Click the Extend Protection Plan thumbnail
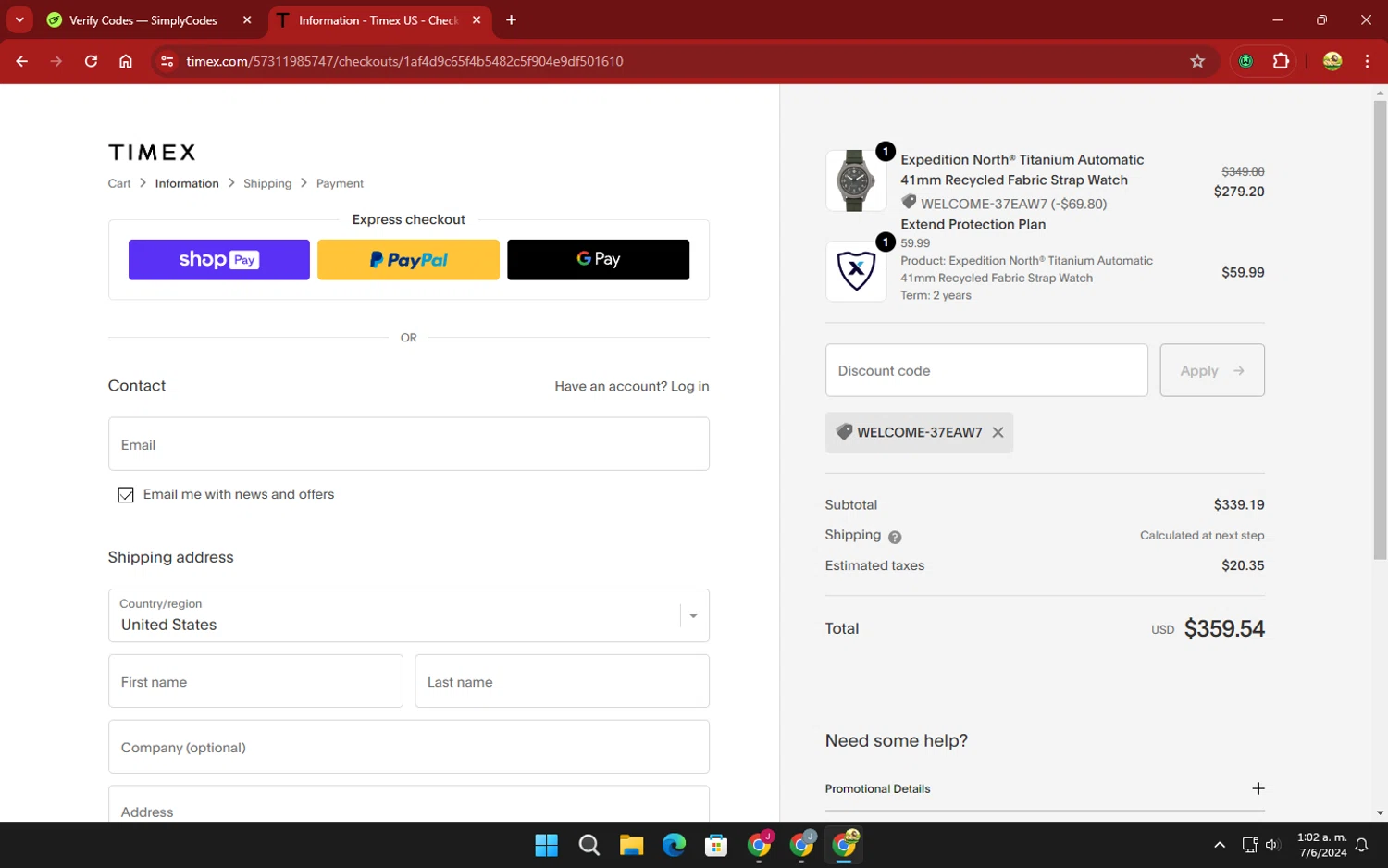 click(x=855, y=271)
